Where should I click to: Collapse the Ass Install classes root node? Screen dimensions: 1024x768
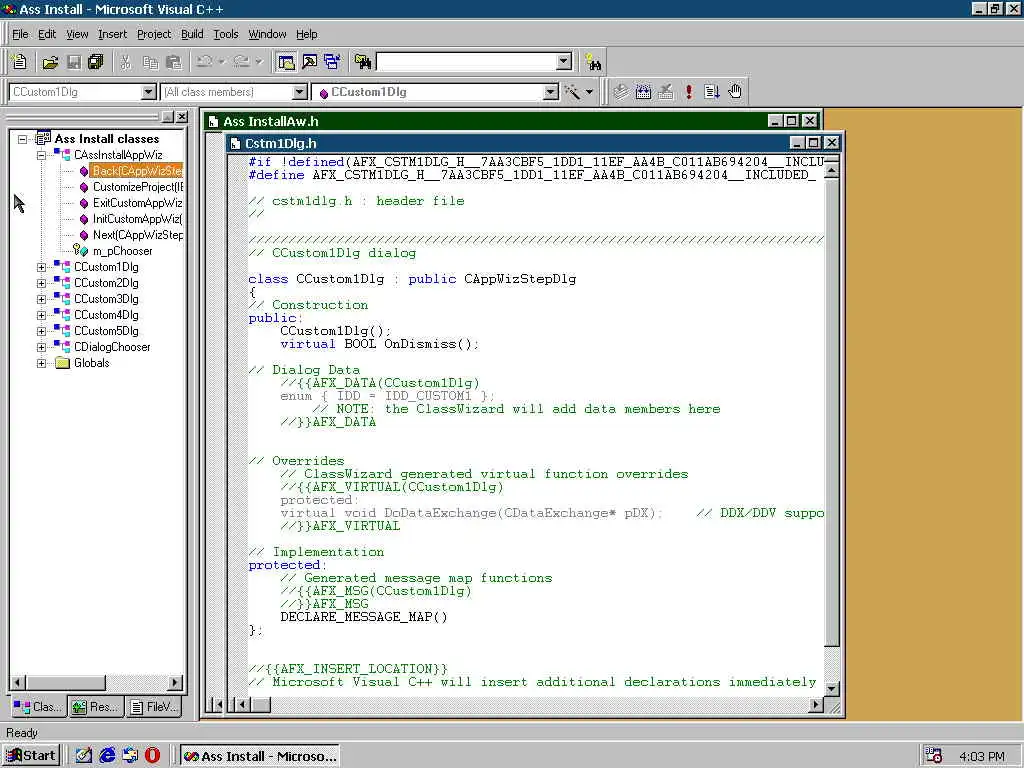tap(23, 139)
